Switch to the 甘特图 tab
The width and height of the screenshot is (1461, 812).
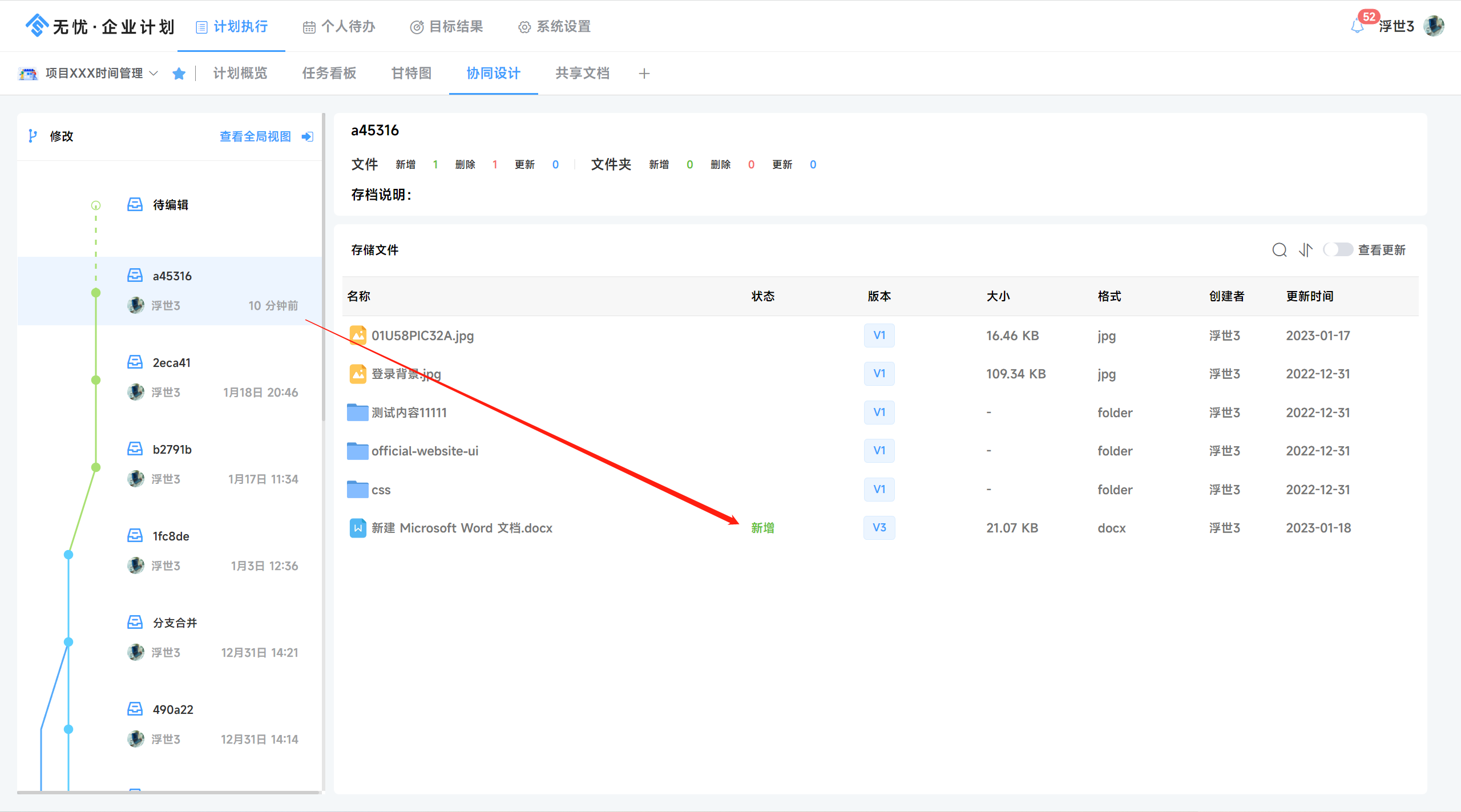coord(411,73)
